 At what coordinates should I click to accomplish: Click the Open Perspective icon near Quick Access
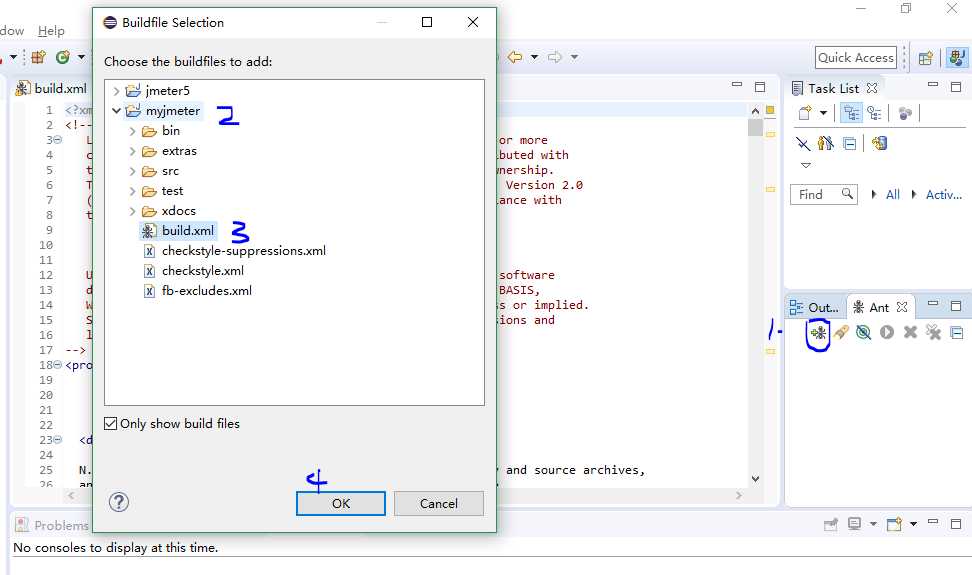[x=926, y=58]
